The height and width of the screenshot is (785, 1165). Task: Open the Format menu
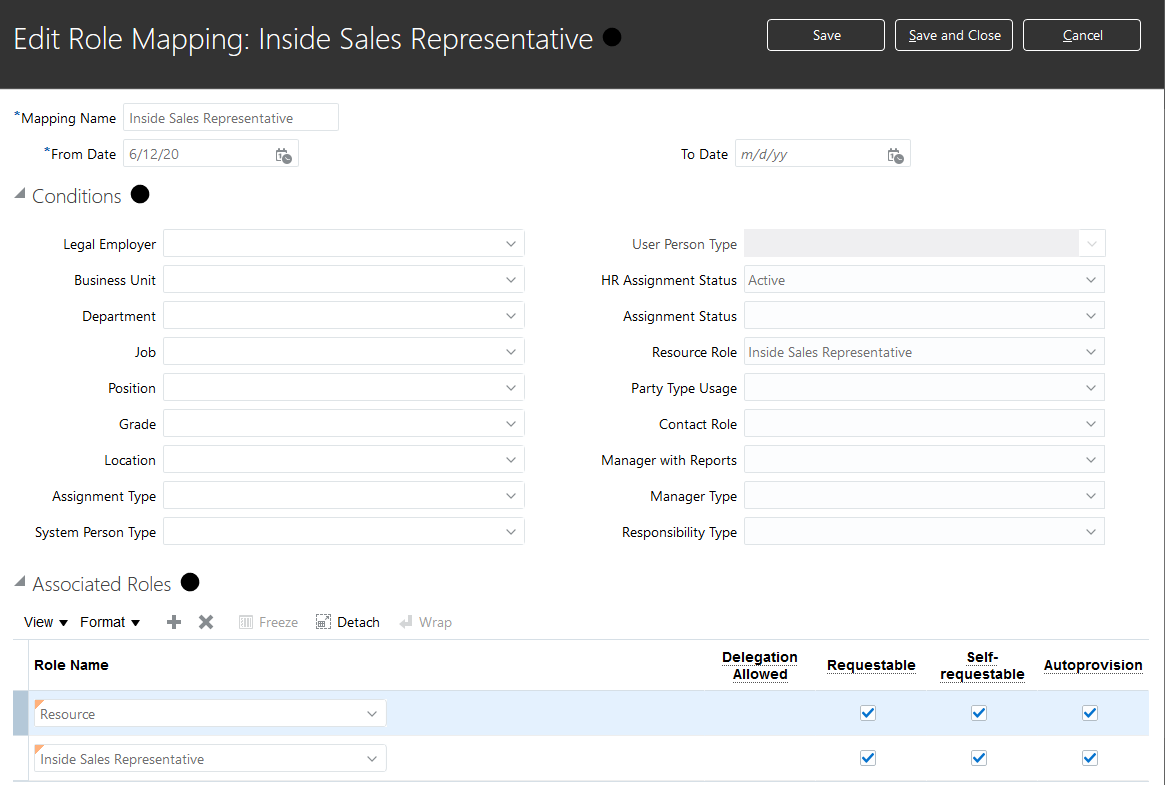tap(110, 622)
